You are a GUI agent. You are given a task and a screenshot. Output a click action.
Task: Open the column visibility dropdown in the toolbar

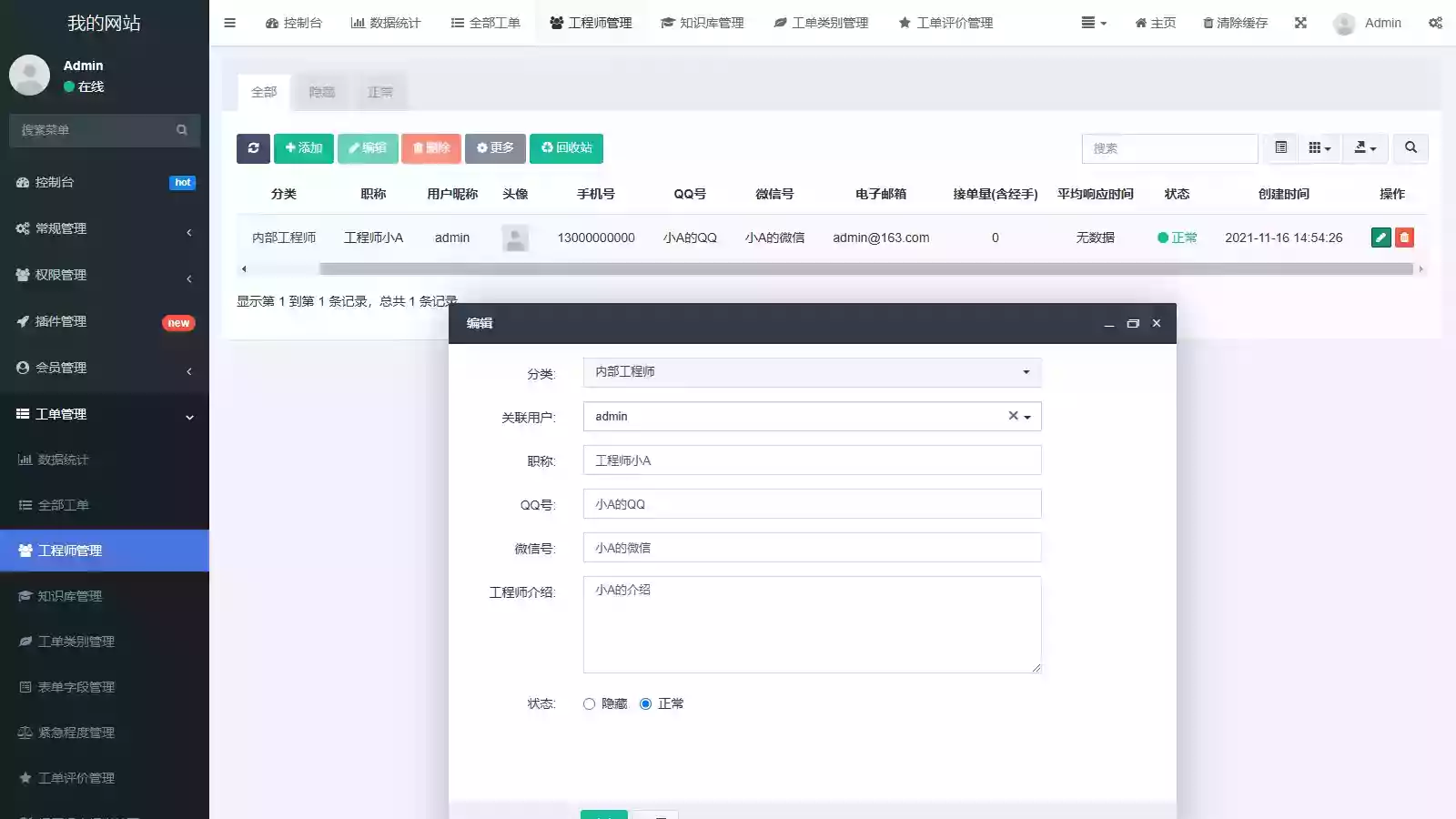point(1319,148)
